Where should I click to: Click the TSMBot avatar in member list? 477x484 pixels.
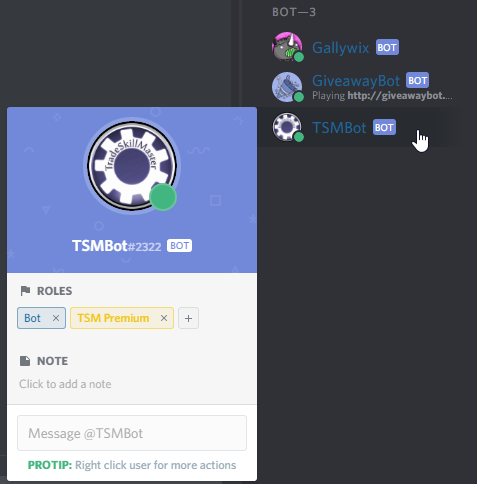point(287,127)
